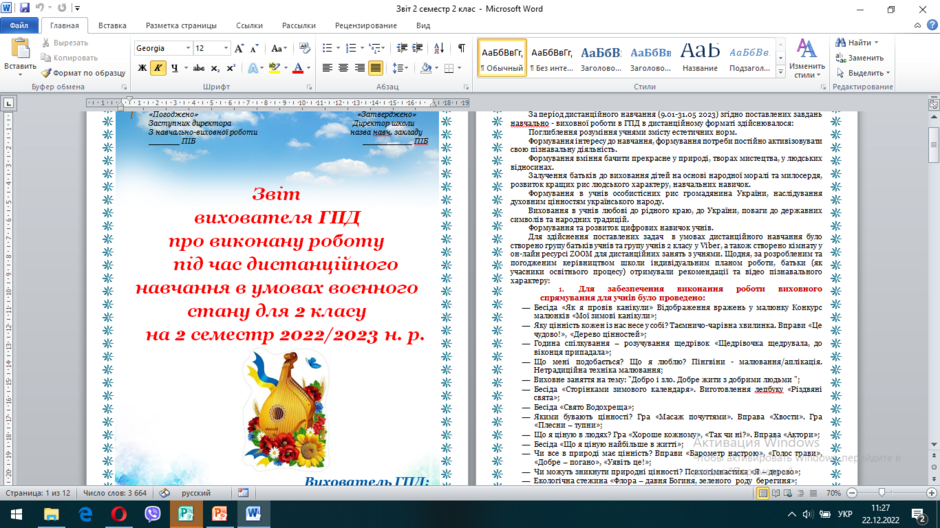940x528 pixels.
Task: Switch to web layout view icon
Action: tap(788, 493)
